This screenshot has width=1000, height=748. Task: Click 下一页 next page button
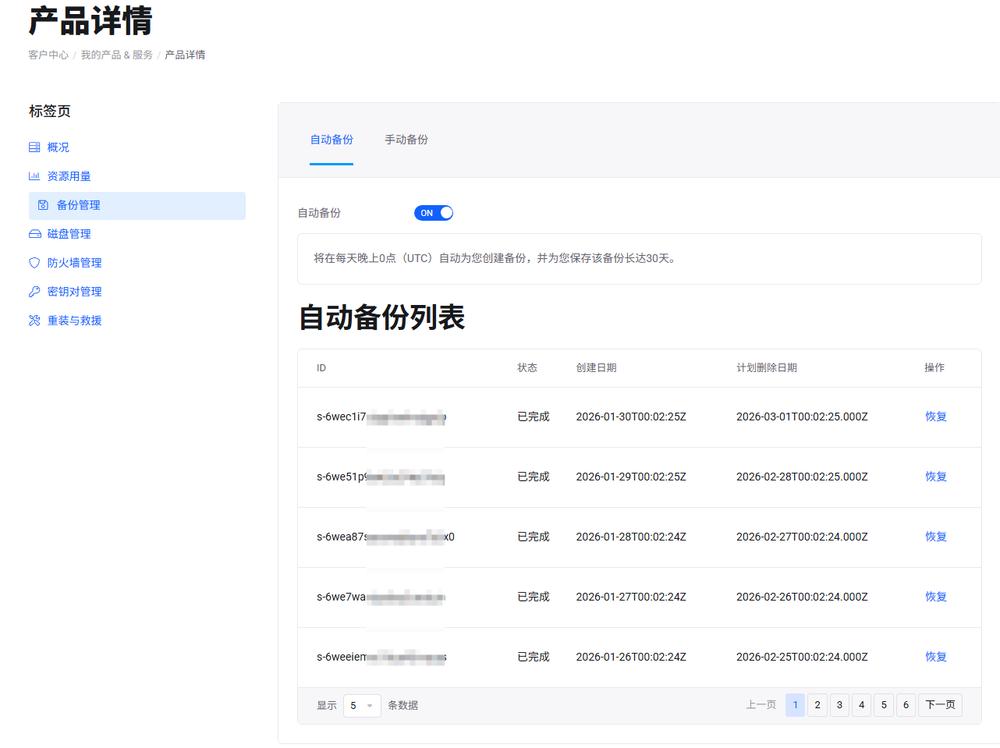click(x=939, y=705)
